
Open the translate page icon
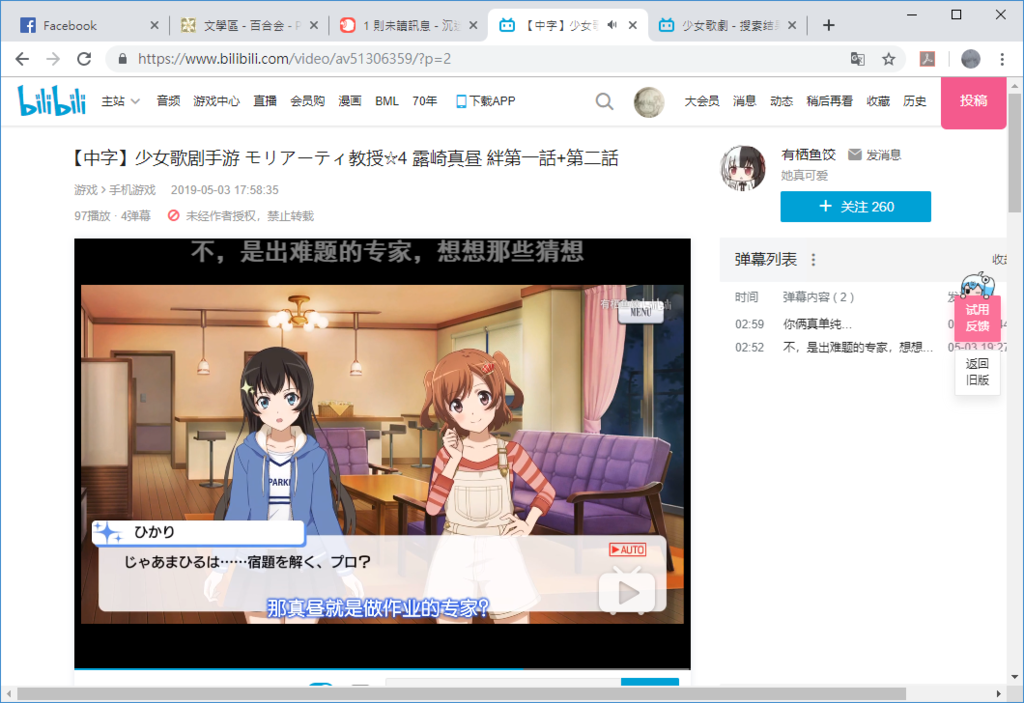click(857, 59)
